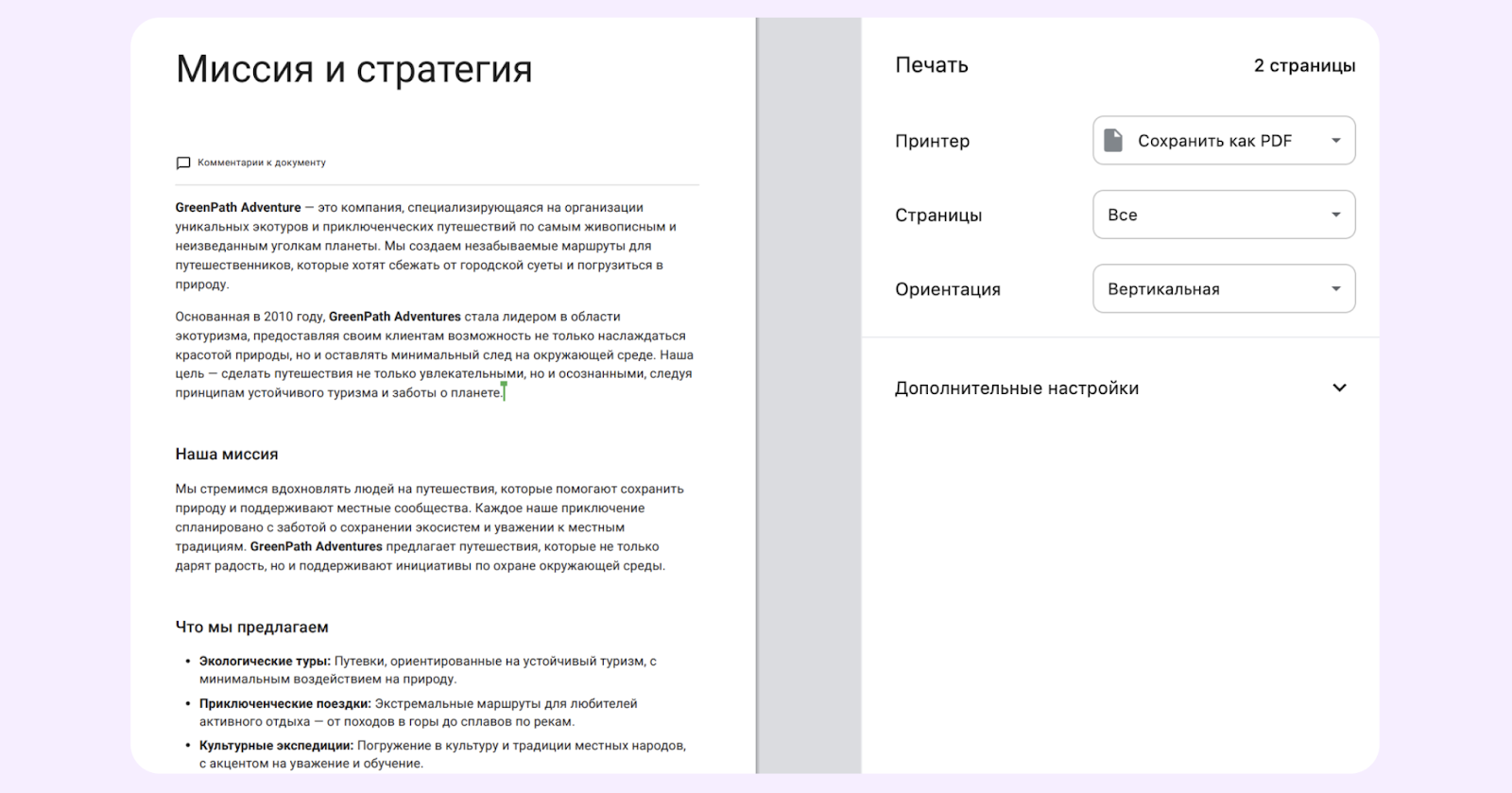The height and width of the screenshot is (793, 1512).
Task: Click the 'Ориентация' label
Action: pos(948,290)
